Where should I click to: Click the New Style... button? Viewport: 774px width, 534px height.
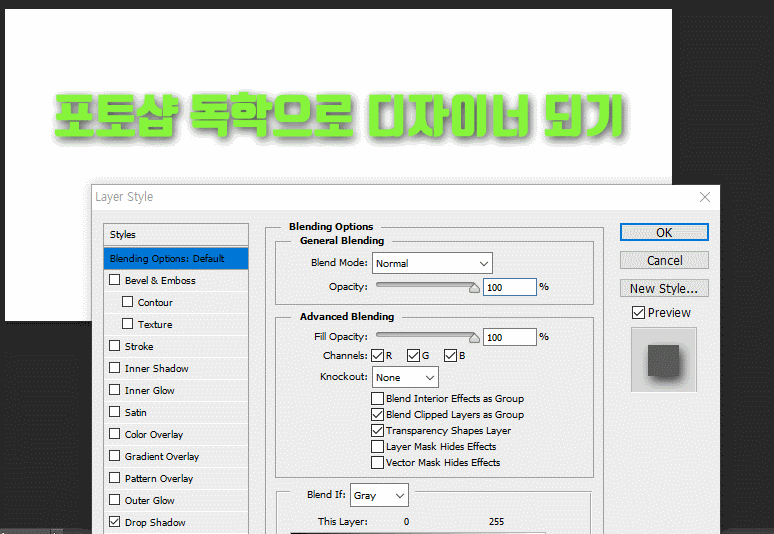coord(664,288)
